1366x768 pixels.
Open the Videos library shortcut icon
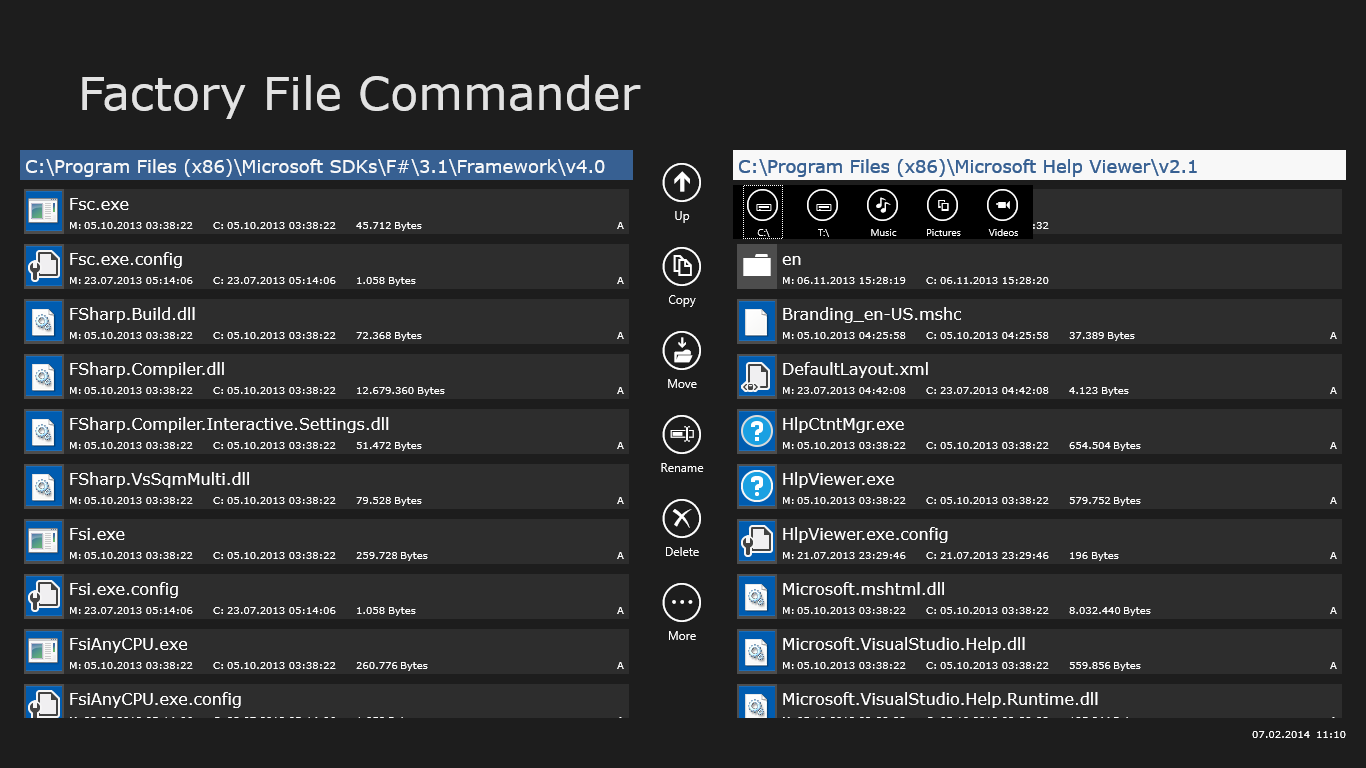point(1003,206)
